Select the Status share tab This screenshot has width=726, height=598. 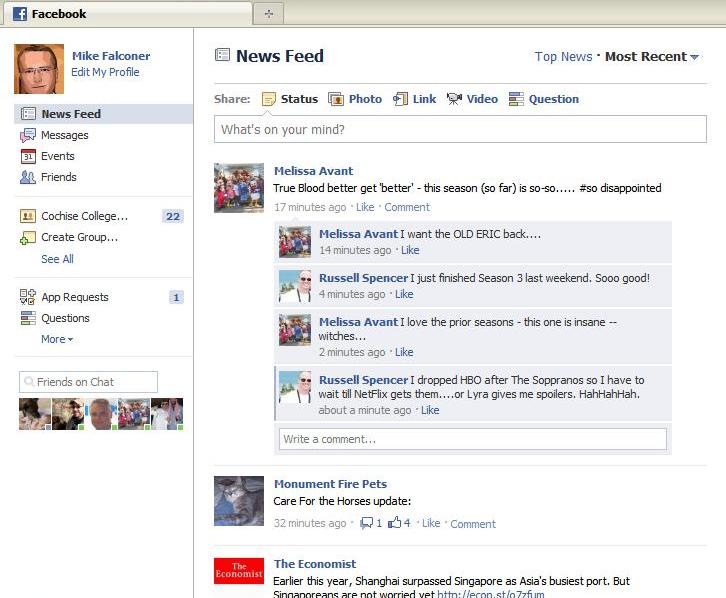[289, 99]
